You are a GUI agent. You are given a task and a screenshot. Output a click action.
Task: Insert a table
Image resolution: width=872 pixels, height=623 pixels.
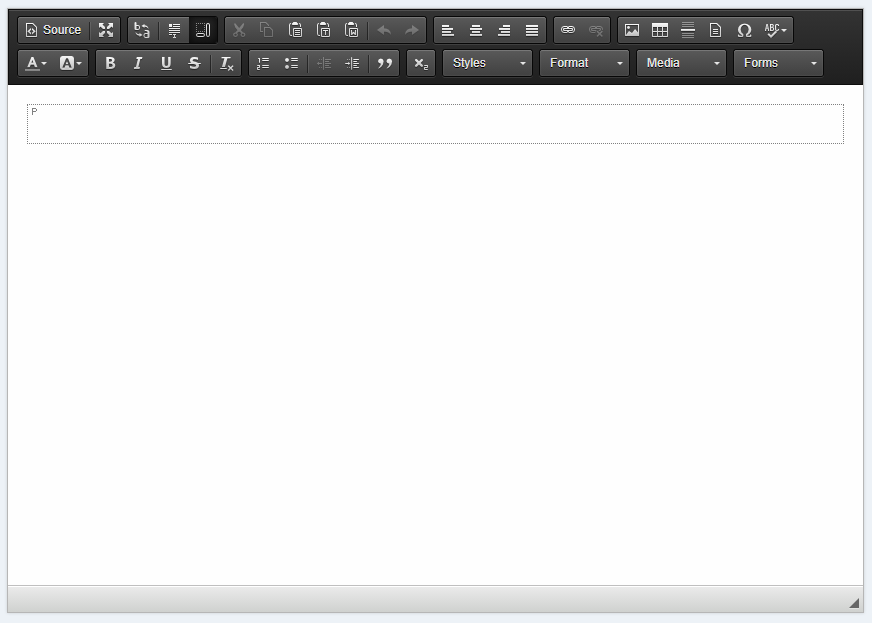tap(659, 29)
